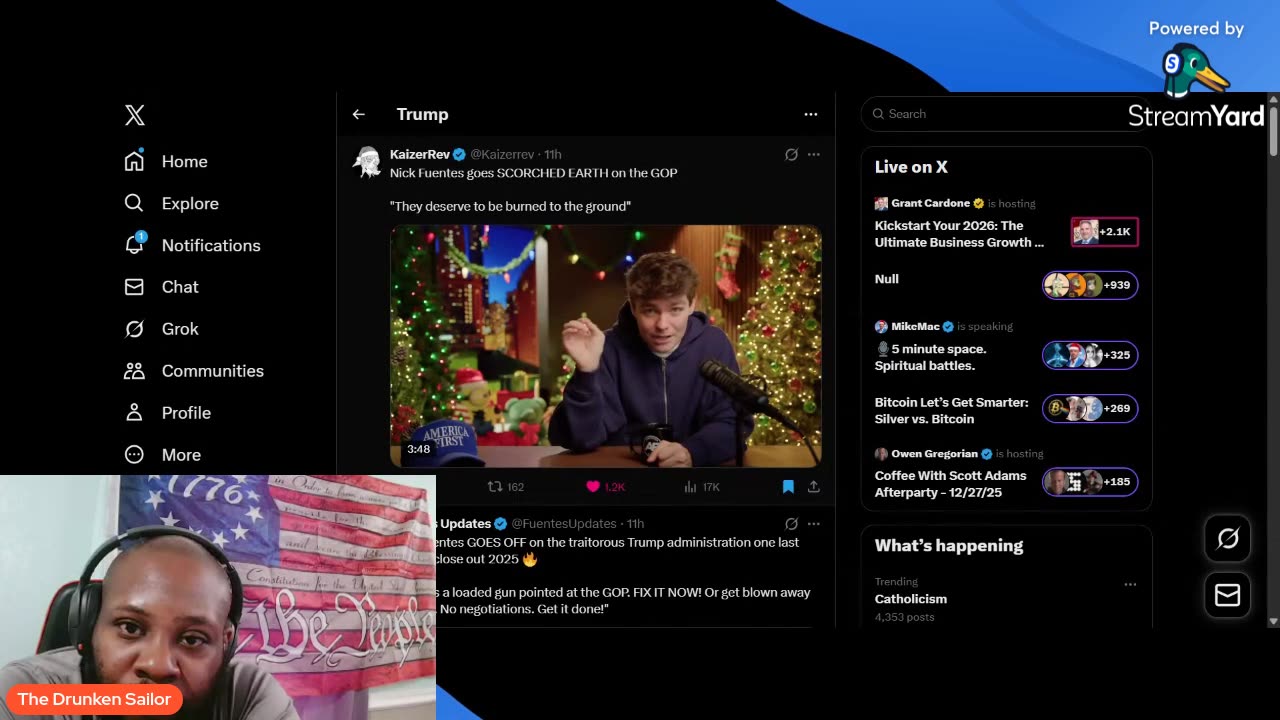Viewport: 1280px width, 720px height.
Task: Open Communities from the sidebar
Action: (194, 371)
